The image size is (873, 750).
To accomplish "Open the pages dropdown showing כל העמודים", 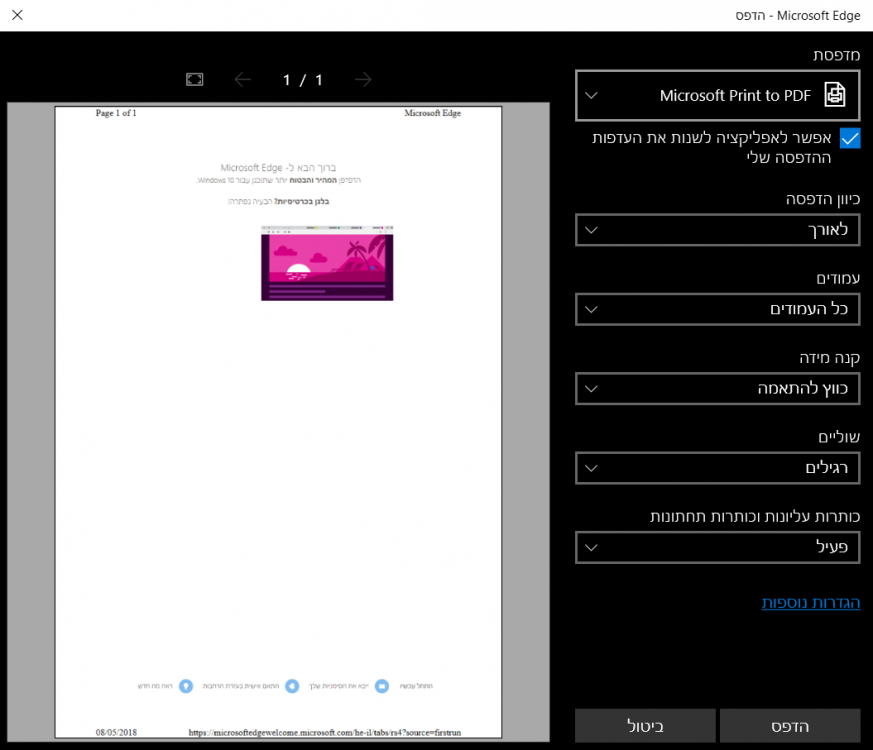I will click(718, 309).
